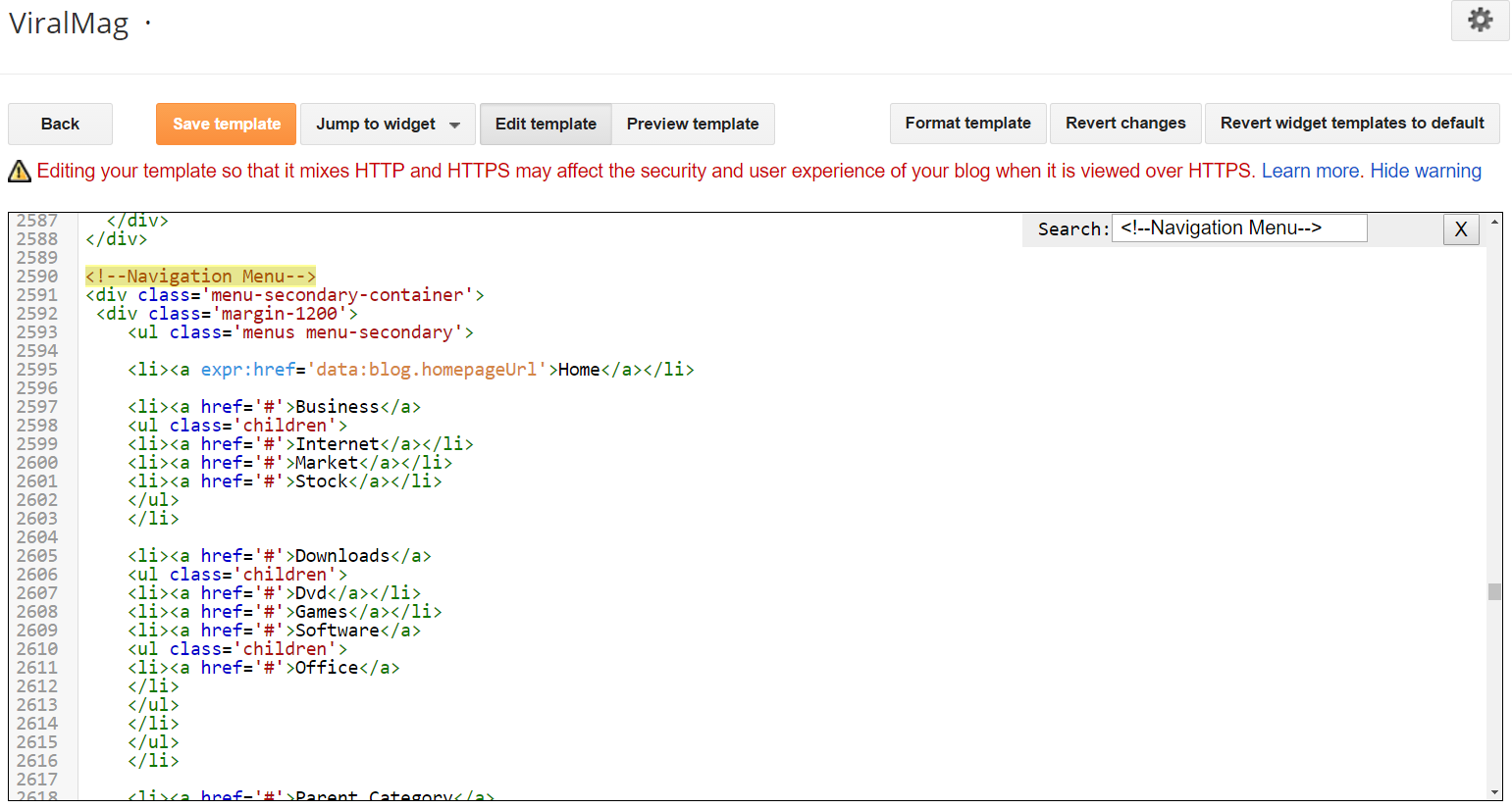The height and width of the screenshot is (809, 1512).
Task: Expand the Jump to widget dropdown
Action: 388,125
